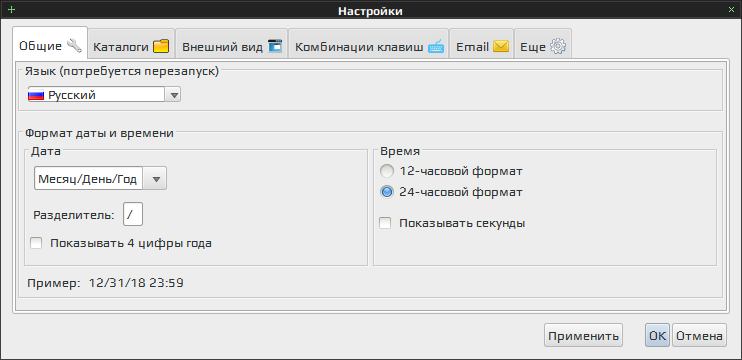Click the gear icon on Еще tab
Viewport: 742px width, 360px height.
(558, 46)
